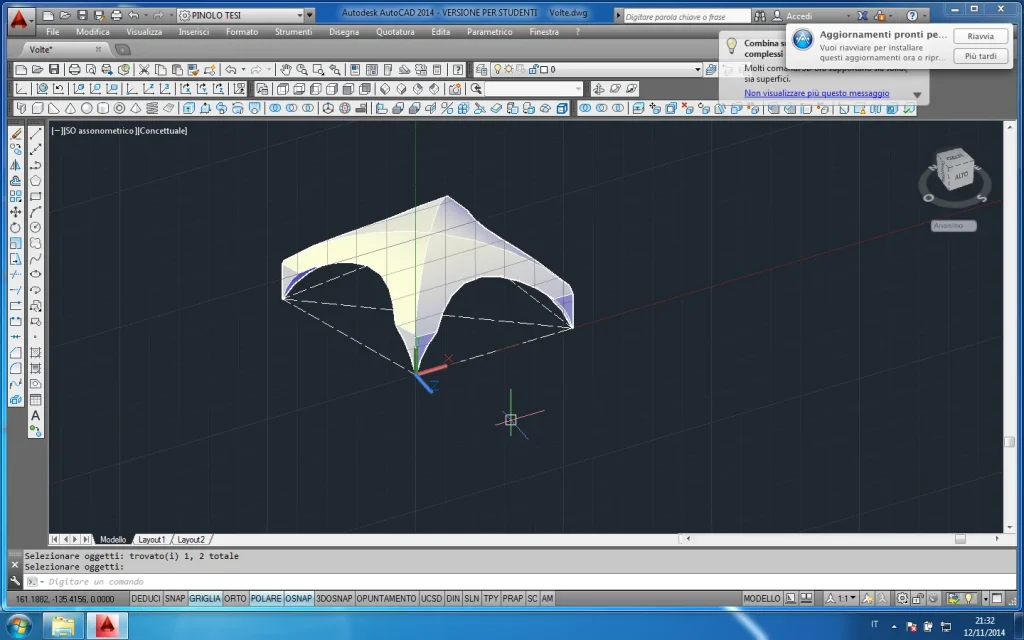Click the search keyword input field
1024x640 pixels.
tap(686, 16)
